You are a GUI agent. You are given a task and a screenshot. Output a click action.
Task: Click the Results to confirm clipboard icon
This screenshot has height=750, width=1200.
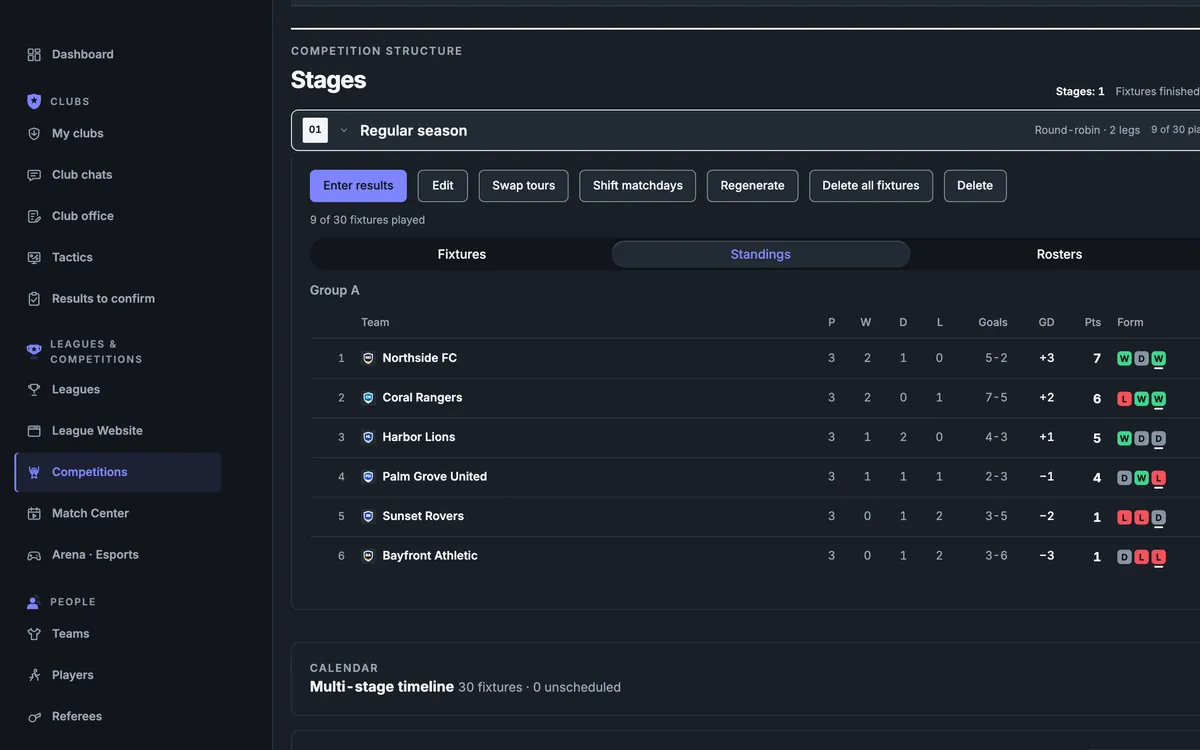tap(34, 298)
